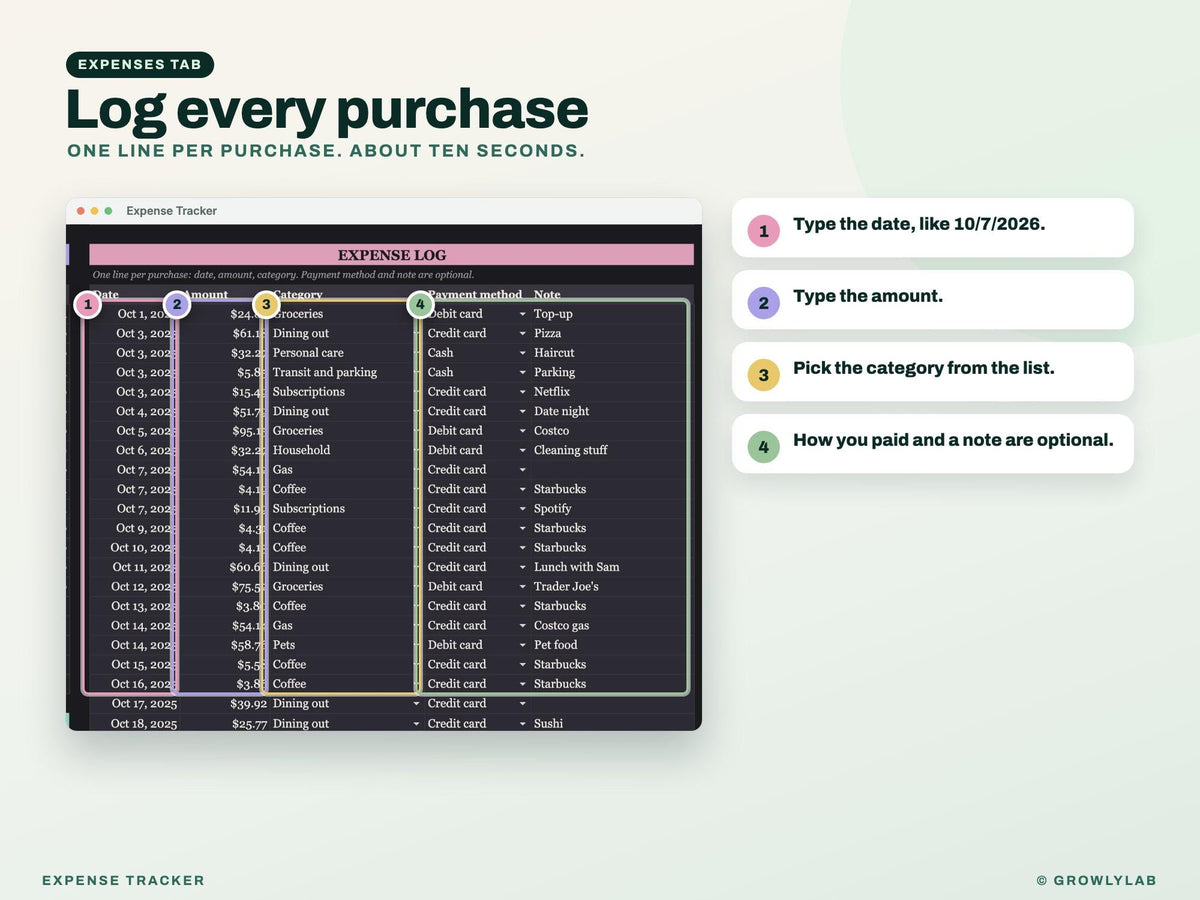Screen dimensions: 1200x900
Task: Click the Expense Tracker window title
Action: point(171,211)
